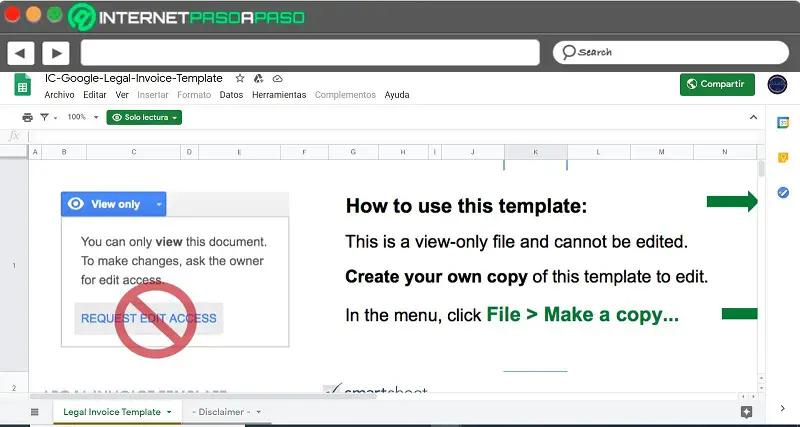
Task: Open Google Keep side panel icon
Action: 783,158
